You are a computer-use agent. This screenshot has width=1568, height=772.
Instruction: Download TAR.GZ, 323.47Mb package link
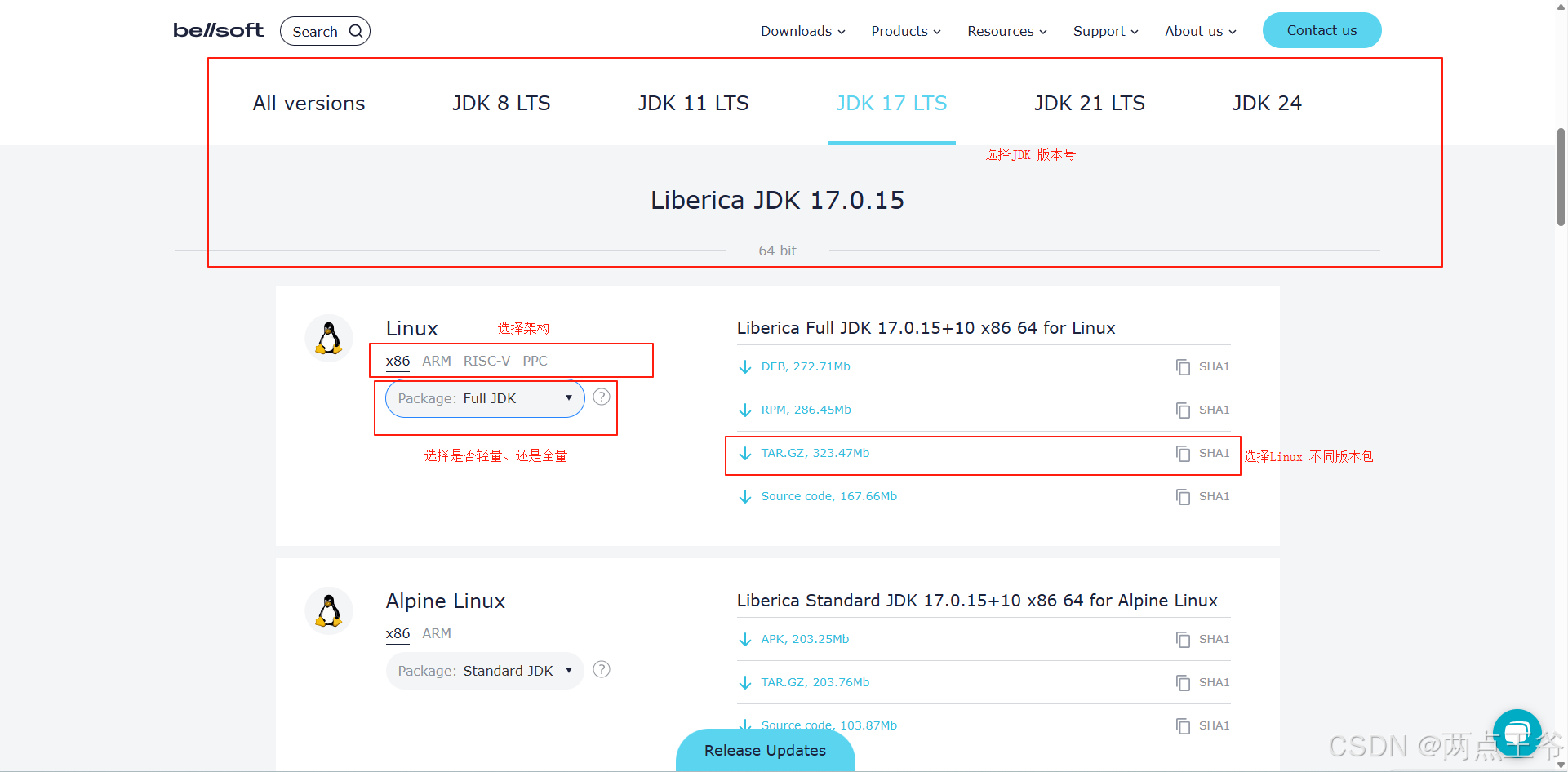tap(815, 453)
